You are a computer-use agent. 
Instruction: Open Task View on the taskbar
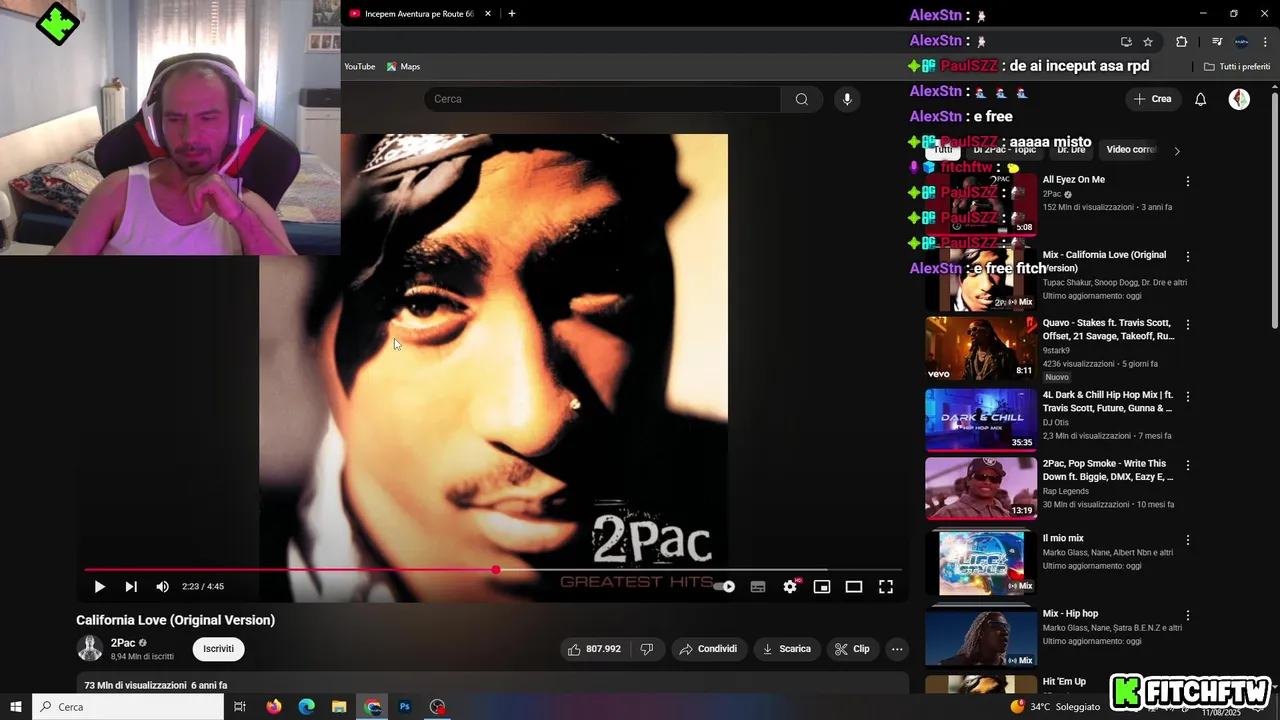click(240, 707)
